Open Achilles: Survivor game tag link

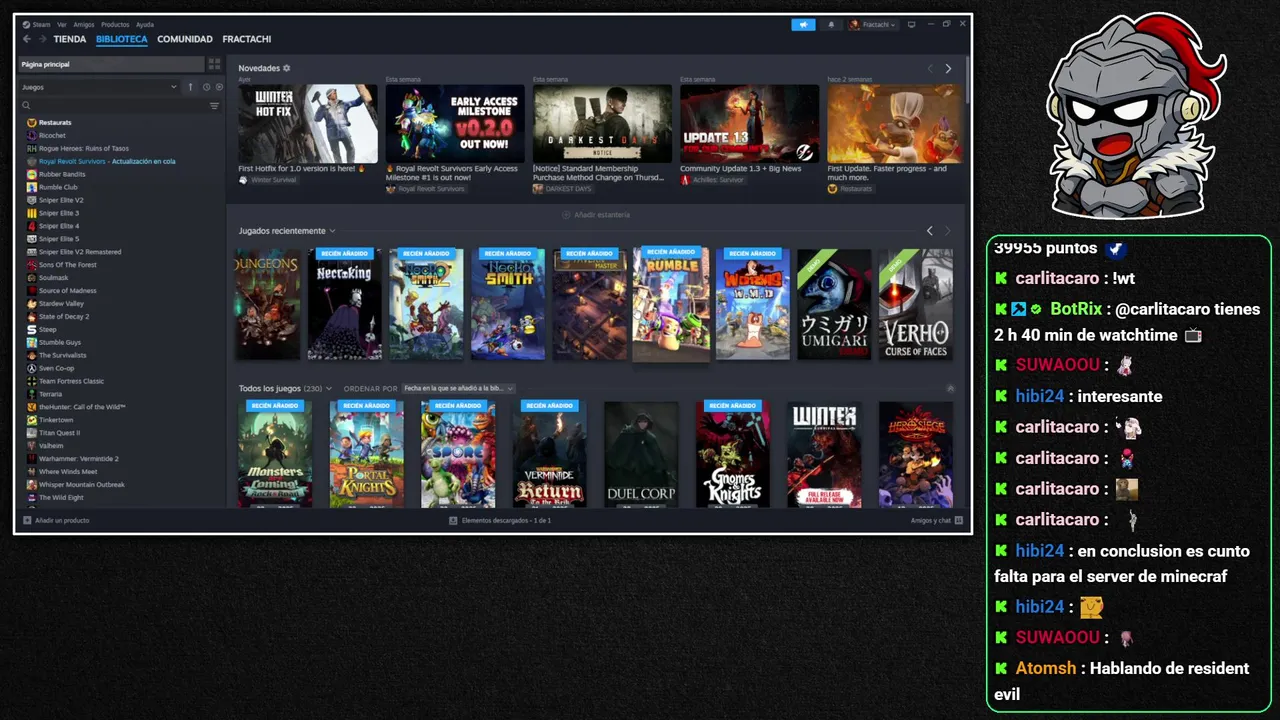[x=712, y=180]
